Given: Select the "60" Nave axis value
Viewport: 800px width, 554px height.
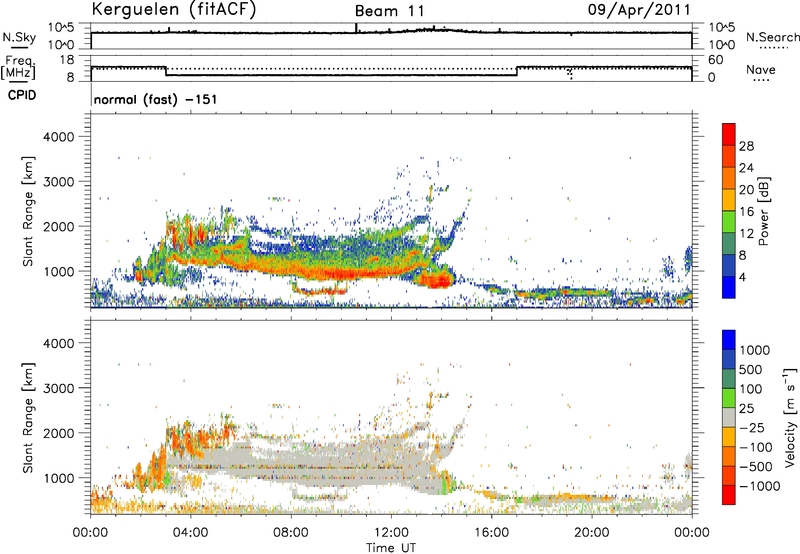Looking at the screenshot, I should 716,60.
